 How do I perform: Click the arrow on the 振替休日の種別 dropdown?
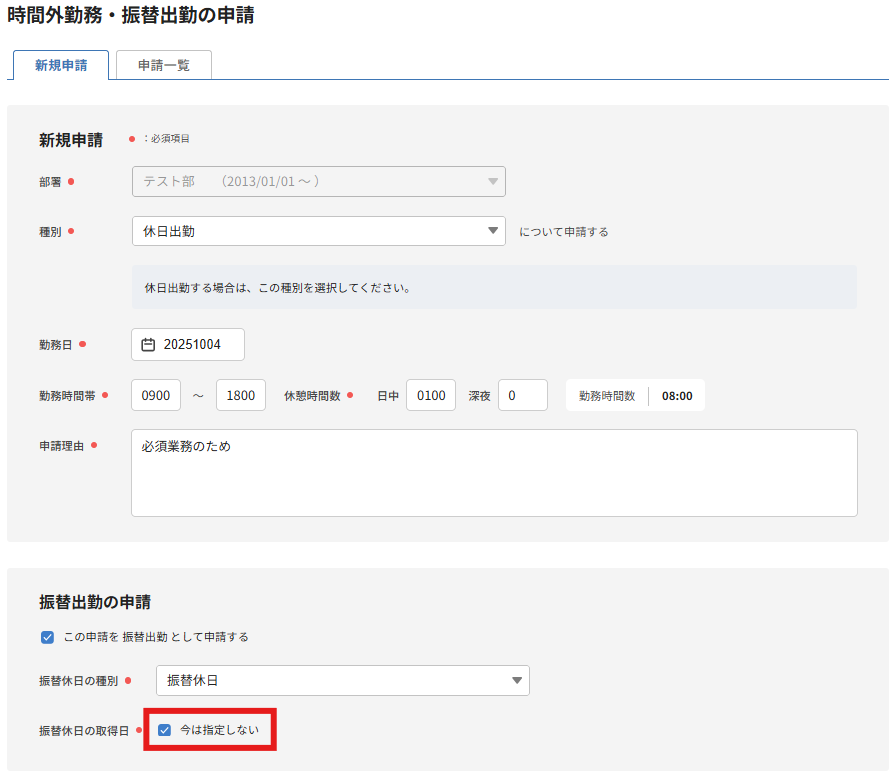tap(516, 681)
